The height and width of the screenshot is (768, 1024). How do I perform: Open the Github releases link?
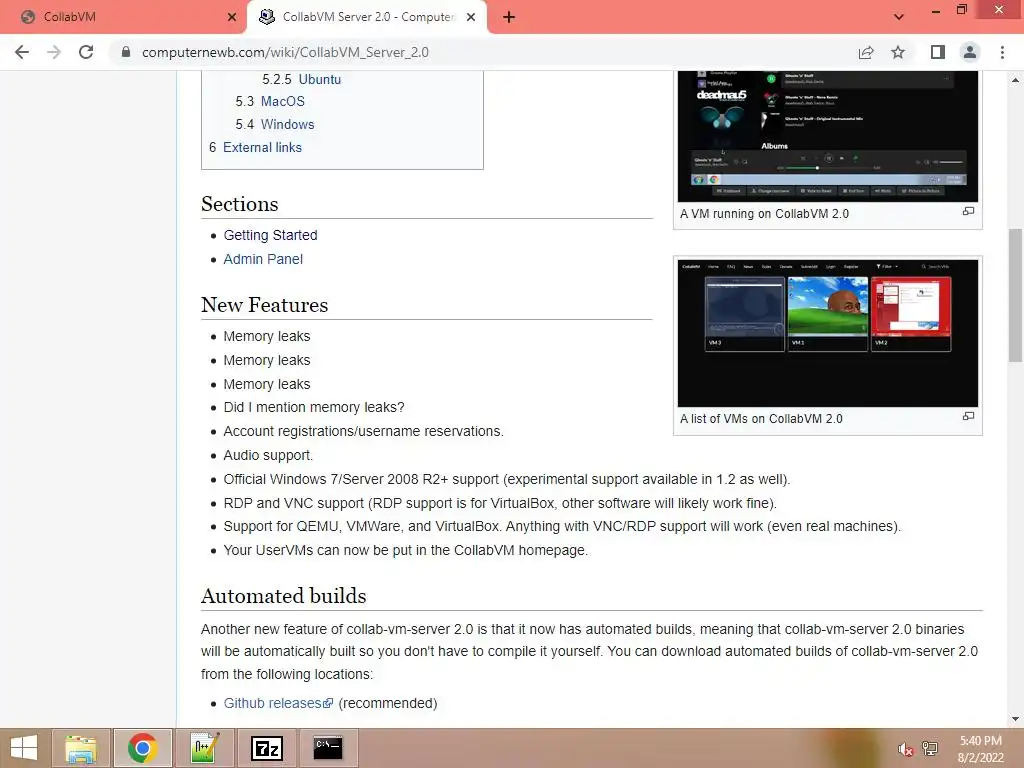[x=278, y=703]
